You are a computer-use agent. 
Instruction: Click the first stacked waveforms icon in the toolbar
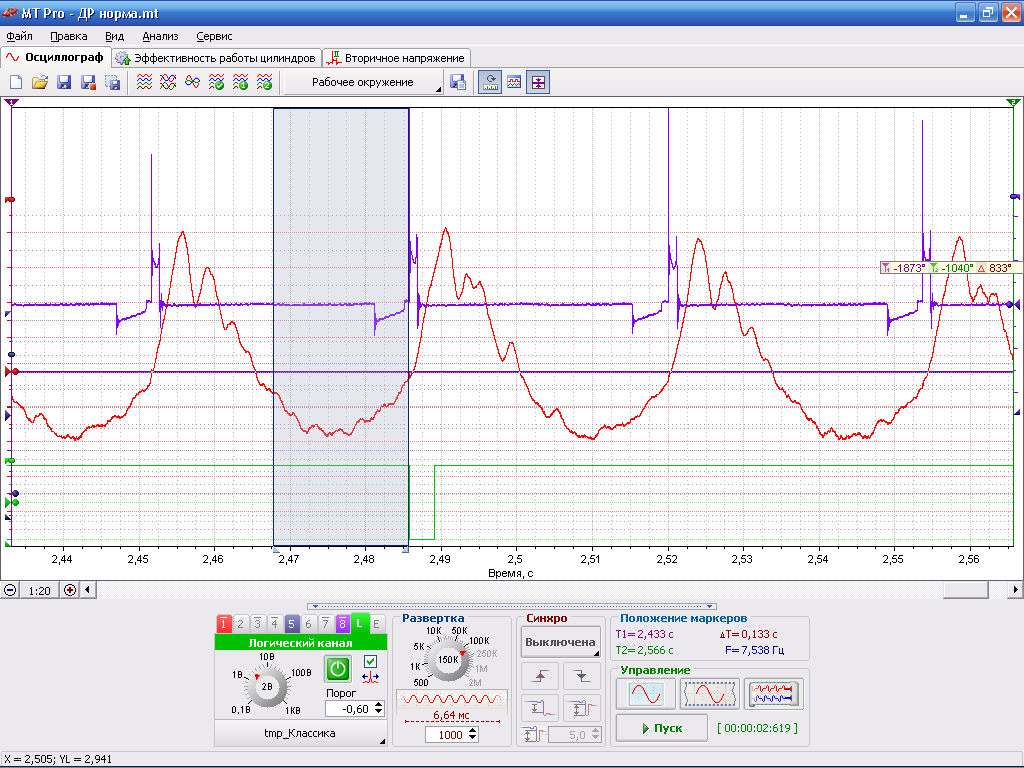click(x=144, y=82)
